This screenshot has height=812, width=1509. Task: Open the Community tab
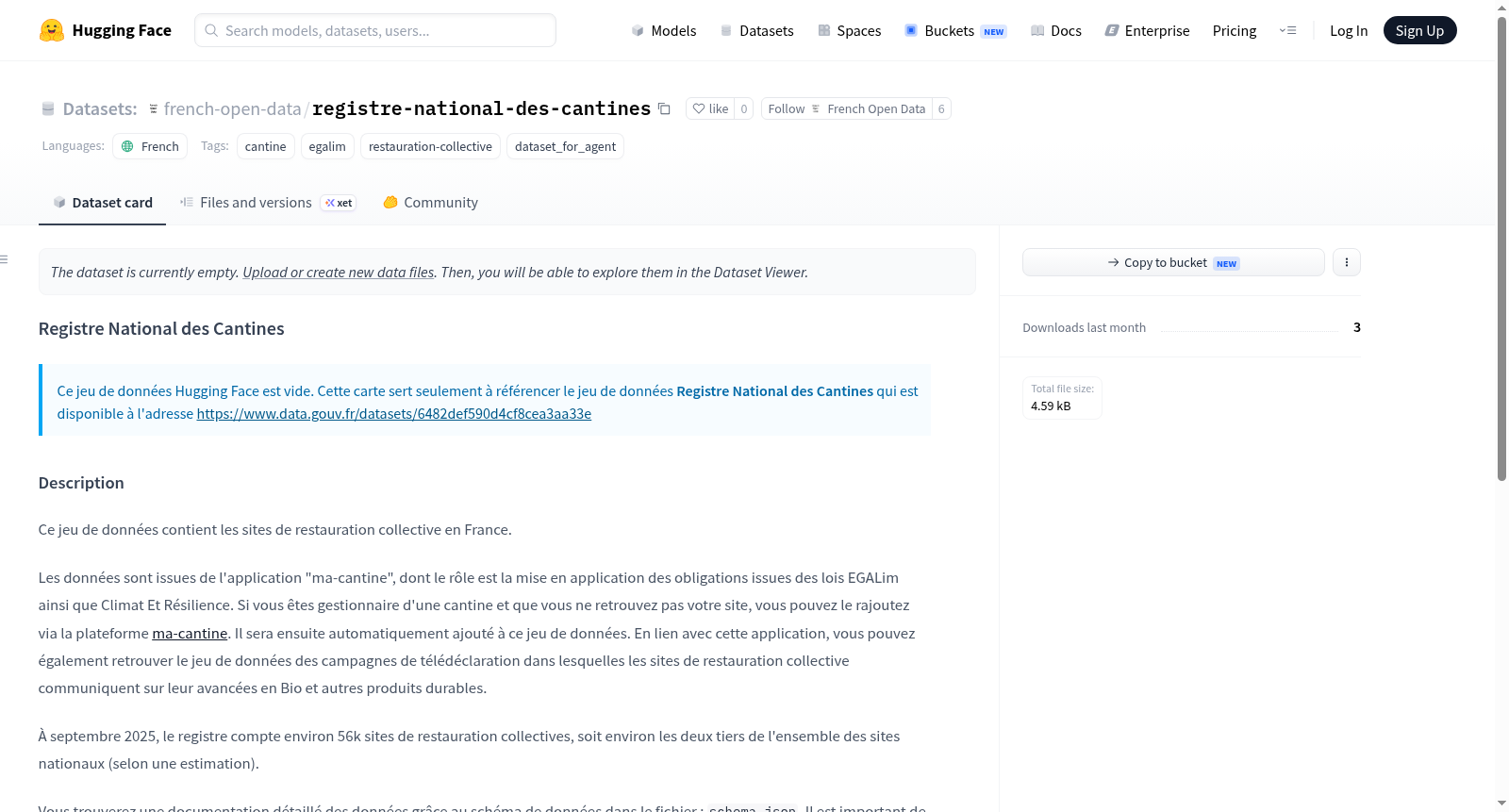tap(430, 202)
